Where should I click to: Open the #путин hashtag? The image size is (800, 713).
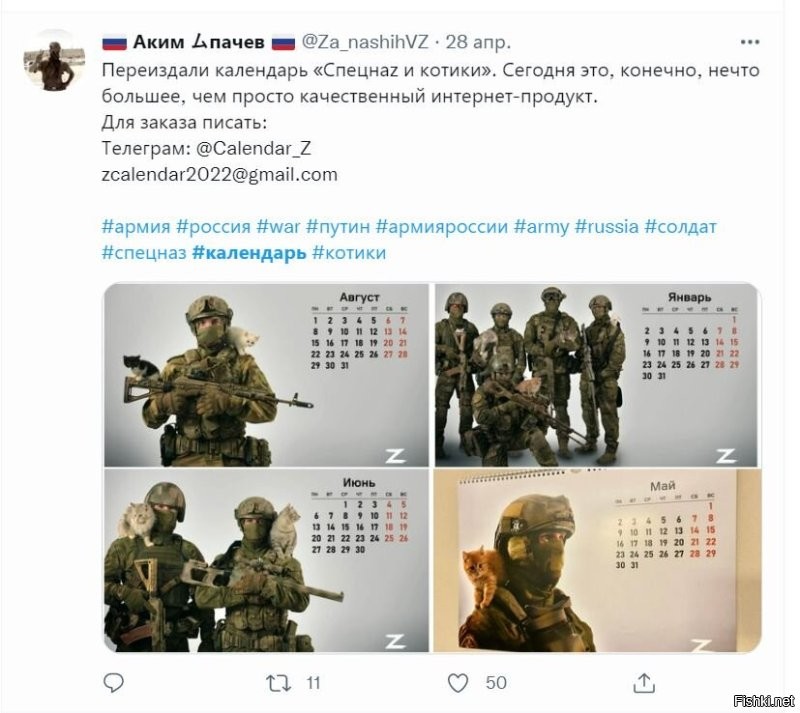pos(338,226)
